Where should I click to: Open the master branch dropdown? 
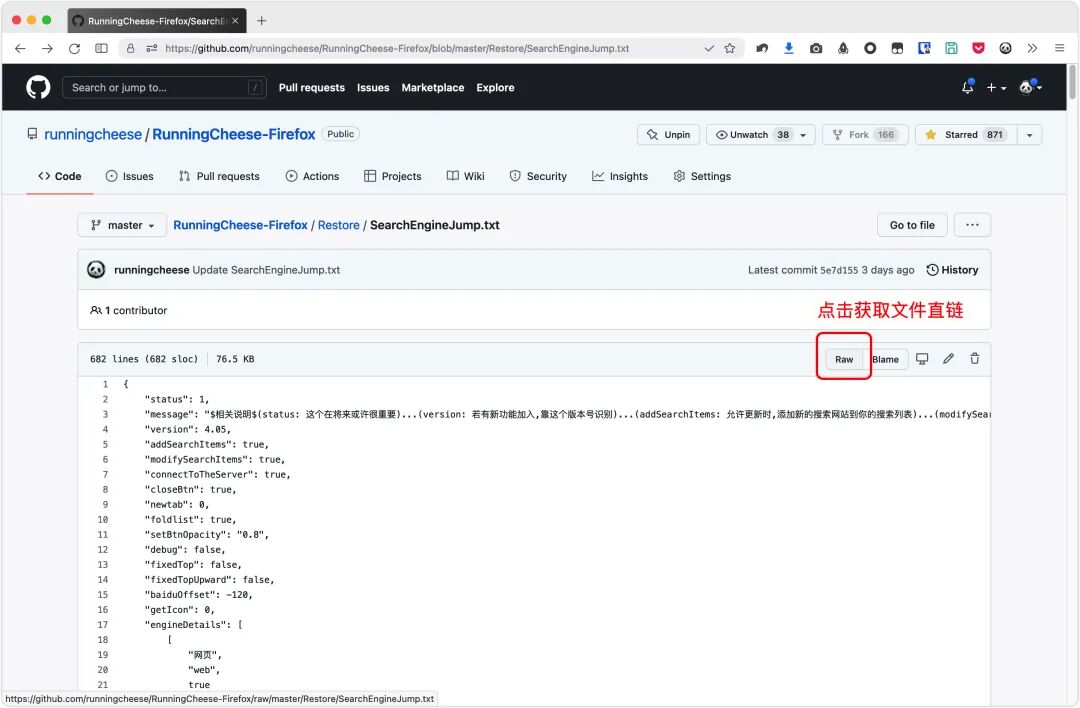tap(122, 225)
